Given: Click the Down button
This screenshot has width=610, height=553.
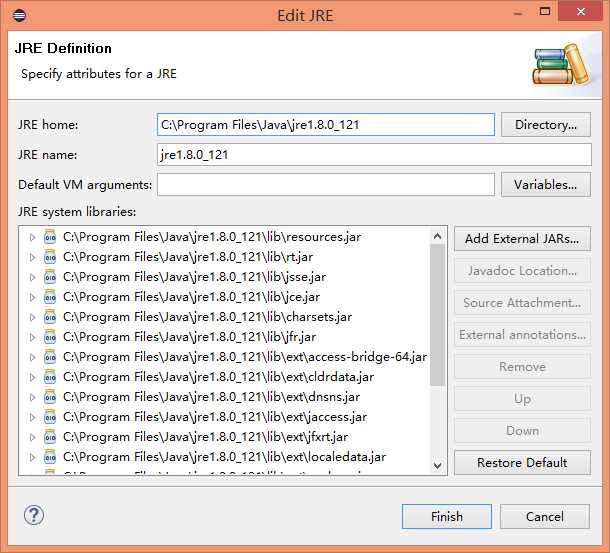Looking at the screenshot, I should (x=522, y=431).
